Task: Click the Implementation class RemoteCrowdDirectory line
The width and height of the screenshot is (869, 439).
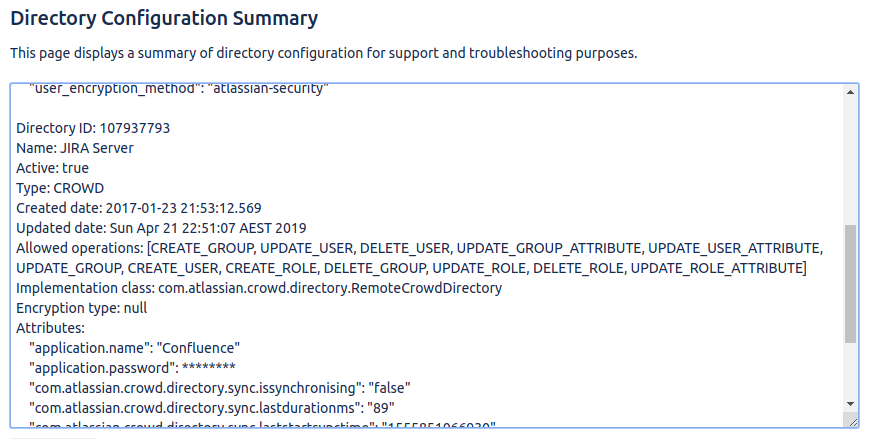Action: click(x=259, y=288)
